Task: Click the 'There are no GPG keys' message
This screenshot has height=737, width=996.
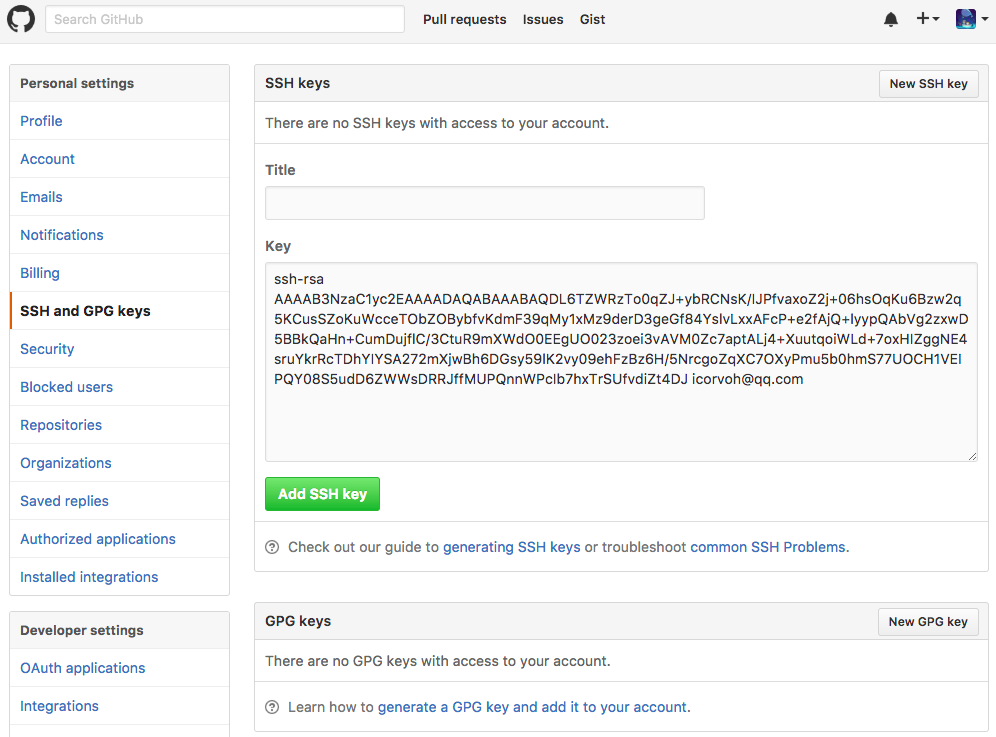Action: [x=438, y=661]
